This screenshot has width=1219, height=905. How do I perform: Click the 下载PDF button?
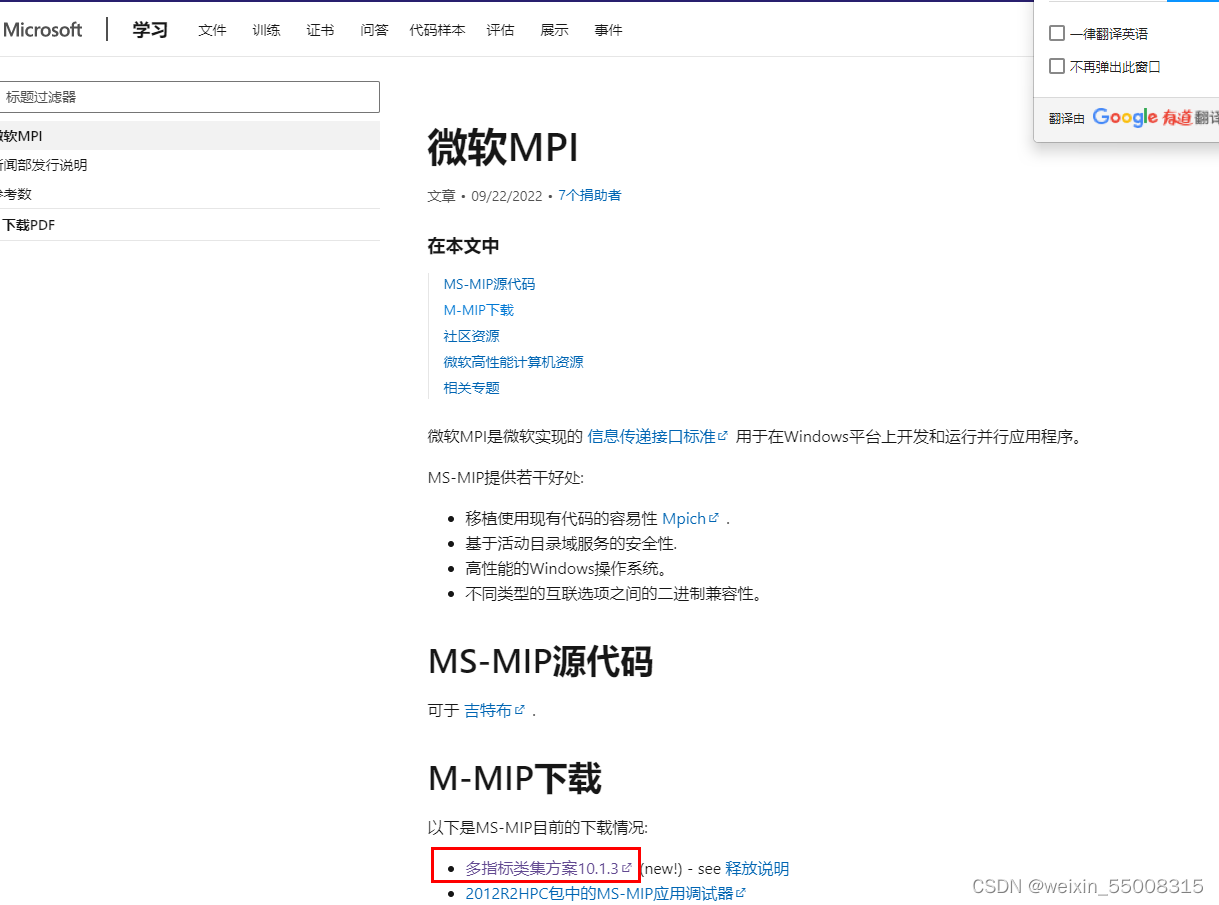pyautogui.click(x=28, y=225)
